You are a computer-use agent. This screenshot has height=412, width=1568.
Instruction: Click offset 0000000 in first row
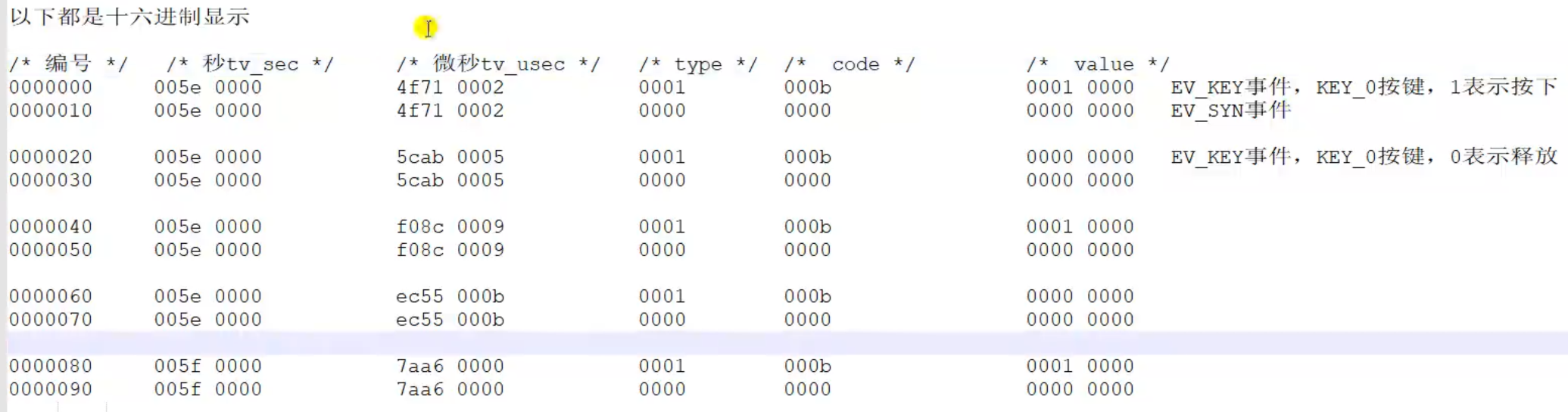click(51, 87)
